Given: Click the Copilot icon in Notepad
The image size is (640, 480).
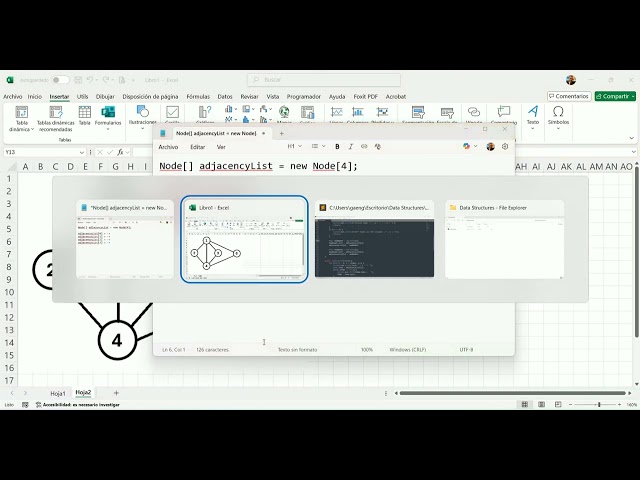Looking at the screenshot, I should 467,146.
